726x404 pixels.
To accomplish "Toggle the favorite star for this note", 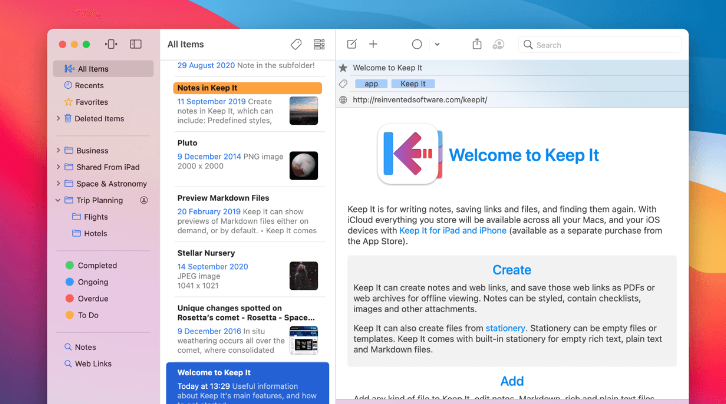I will point(344,68).
